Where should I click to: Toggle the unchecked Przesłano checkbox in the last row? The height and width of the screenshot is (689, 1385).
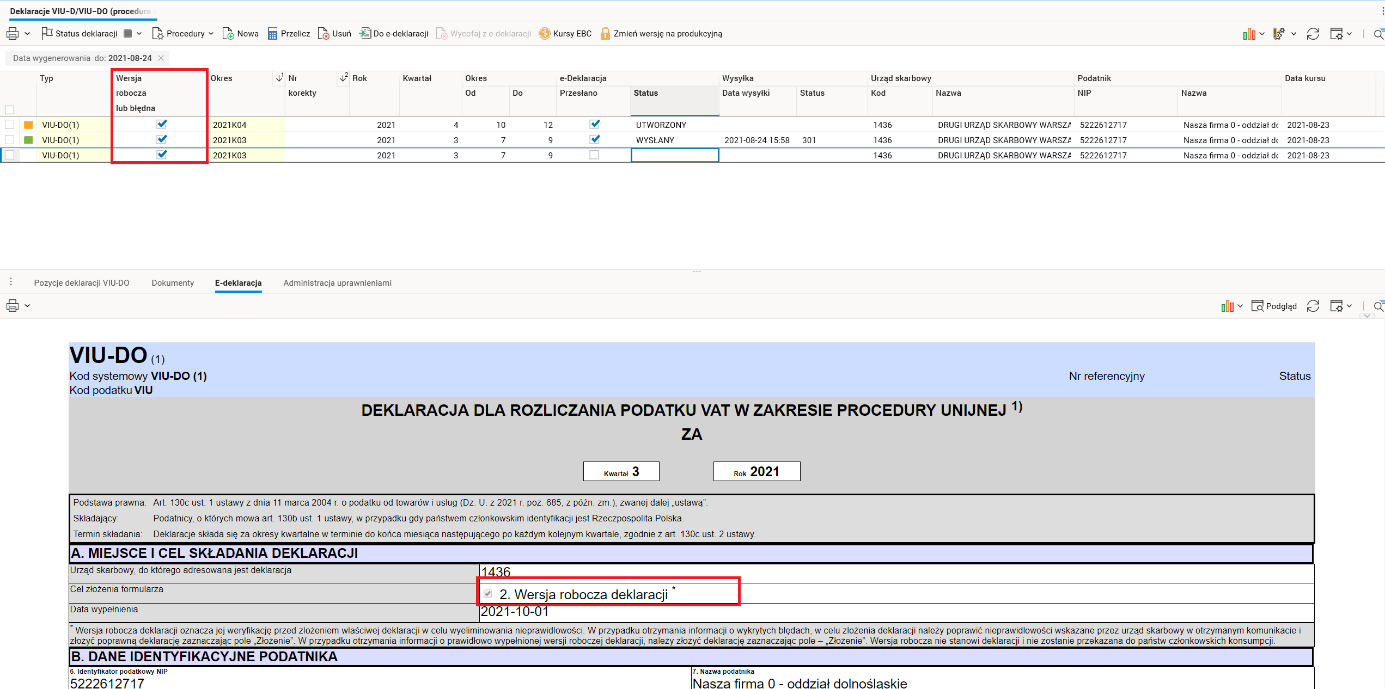(x=595, y=155)
